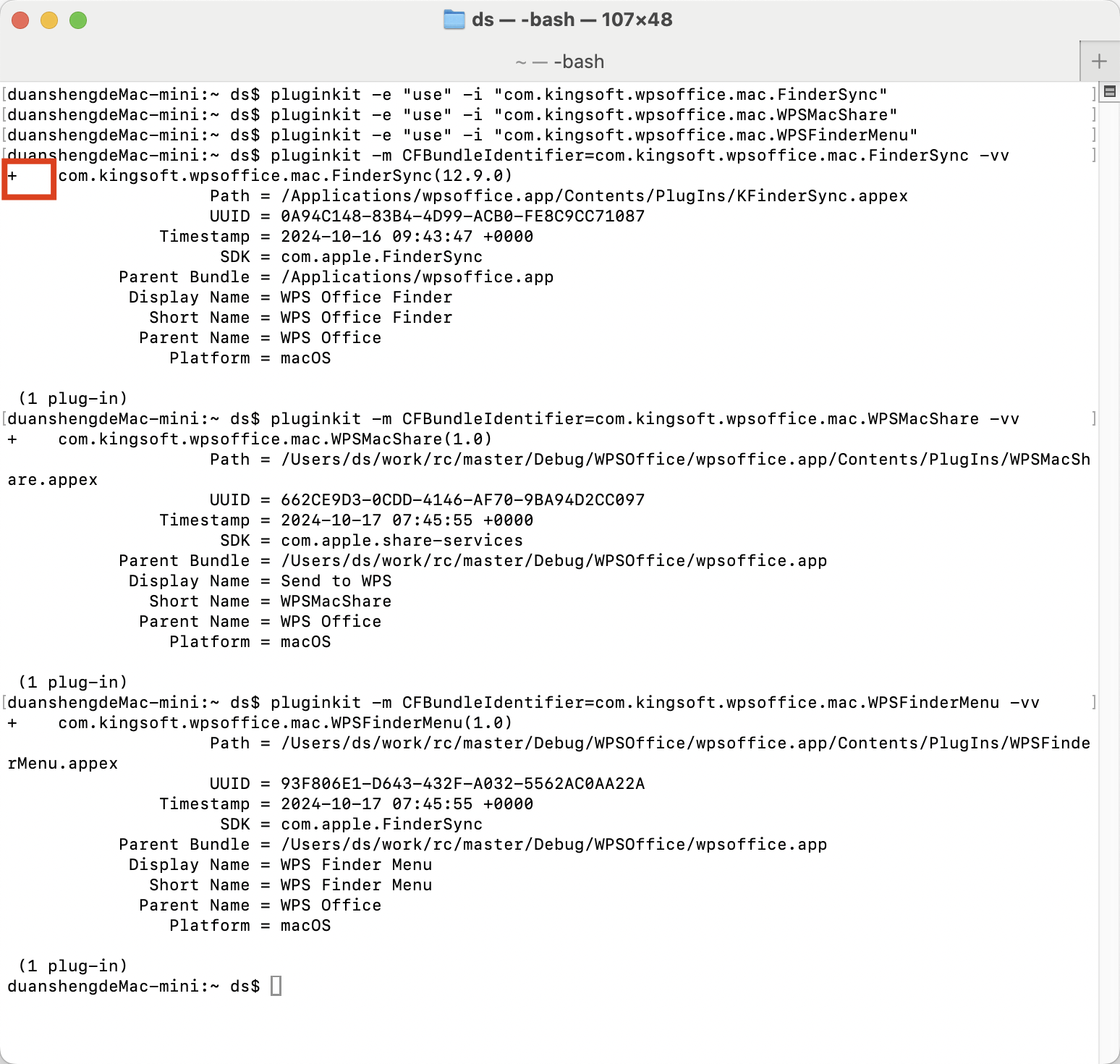This screenshot has height=1064, width=1120.
Task: Click the wrapped text "rMenu.appex"
Action: 62,764
